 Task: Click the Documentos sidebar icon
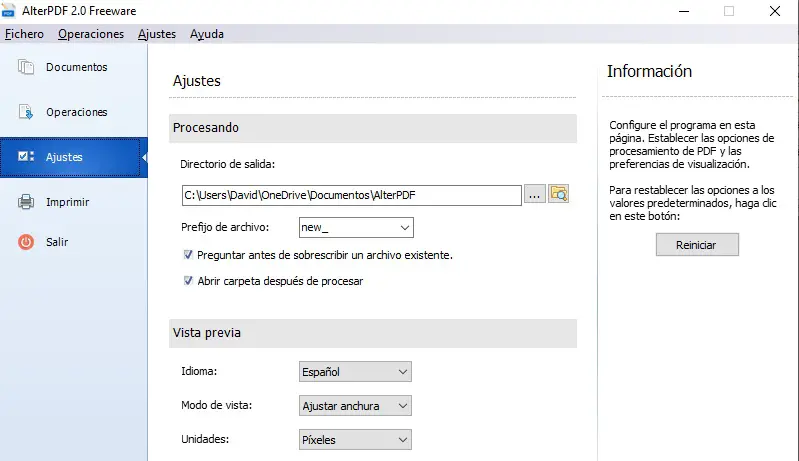click(27, 68)
